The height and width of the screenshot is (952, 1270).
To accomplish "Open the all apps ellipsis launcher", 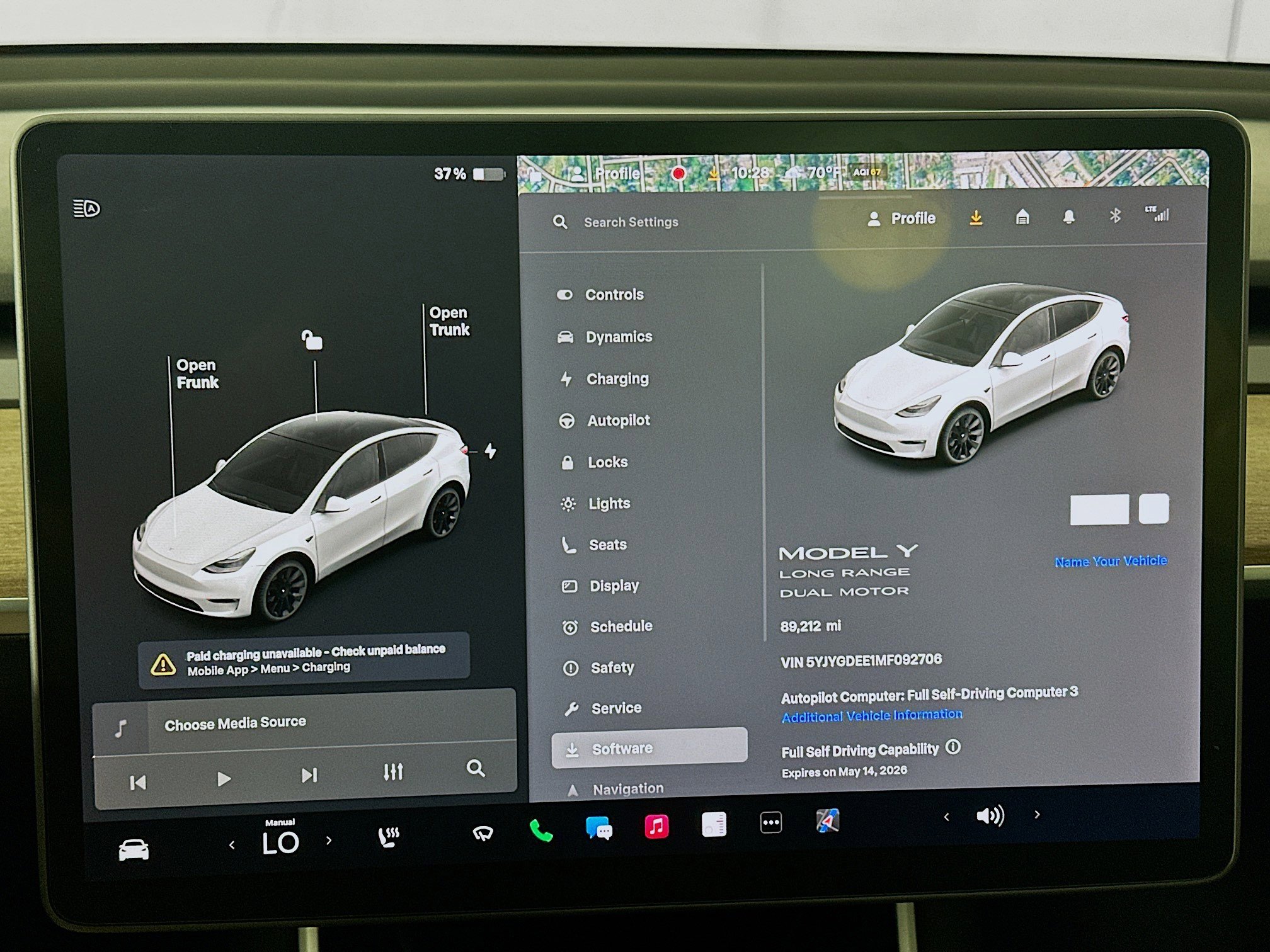I will tap(771, 822).
